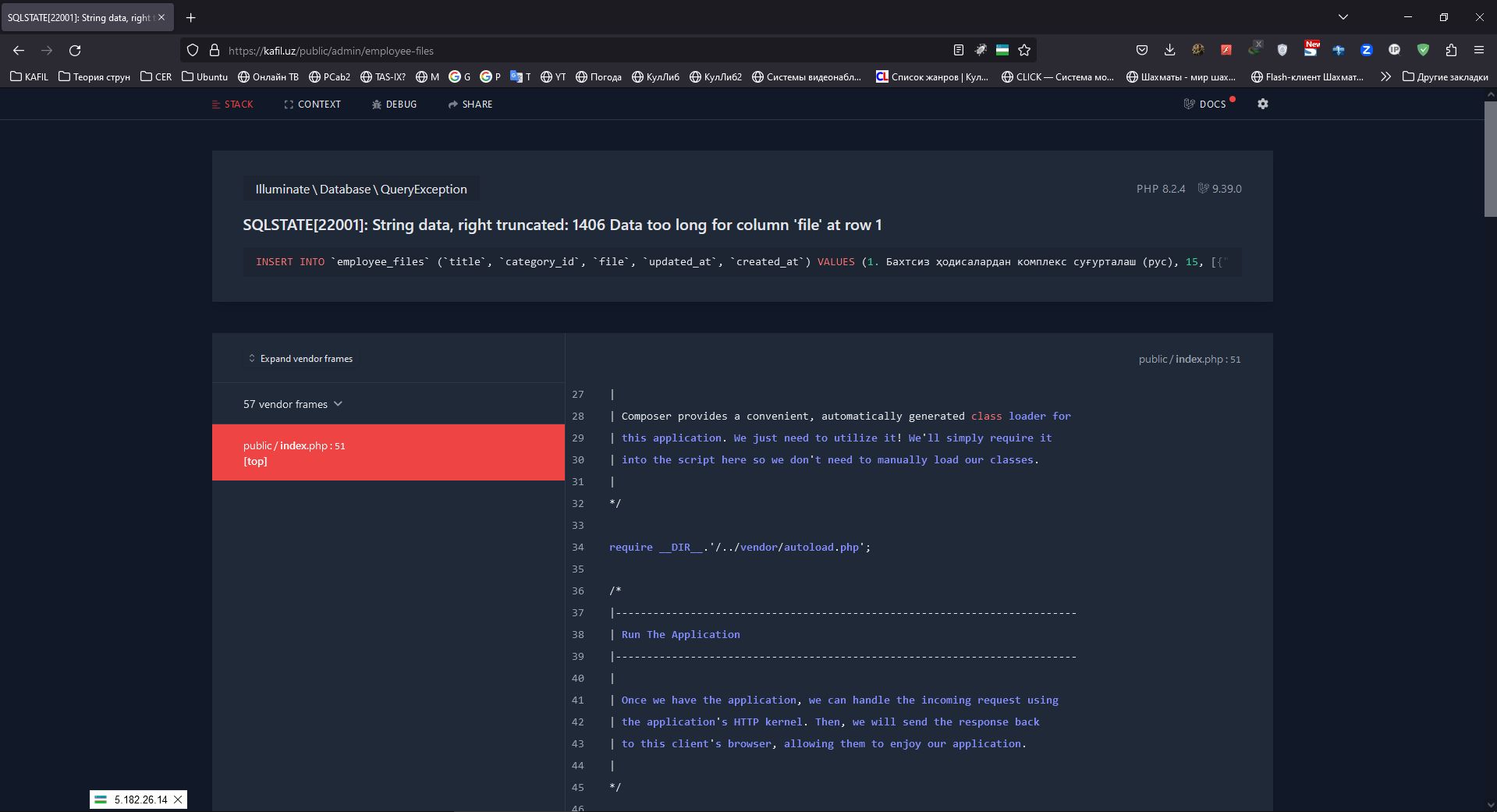Screen dimensions: 1497x812
Task: Reload the current page
Action: coord(75,51)
